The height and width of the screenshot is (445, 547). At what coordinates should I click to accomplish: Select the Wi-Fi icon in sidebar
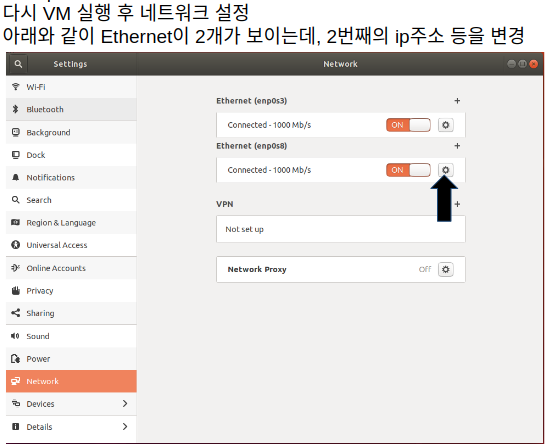pos(15,86)
